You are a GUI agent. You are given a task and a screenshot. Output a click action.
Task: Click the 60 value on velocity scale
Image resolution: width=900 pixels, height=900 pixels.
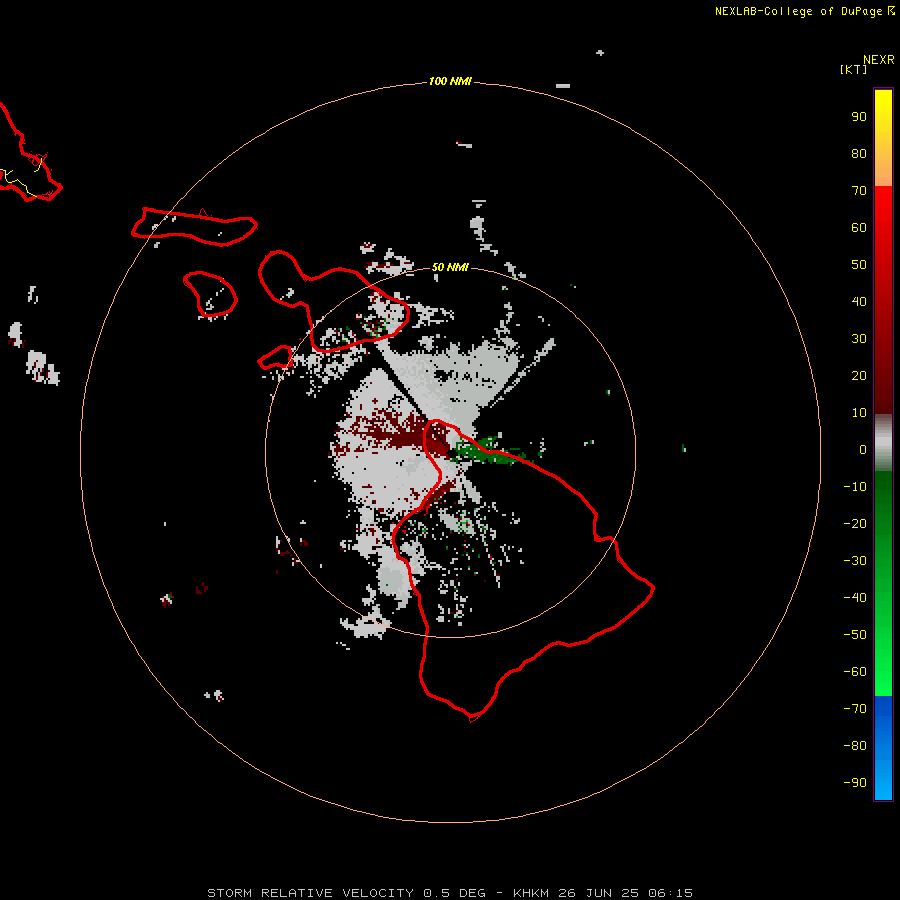859,228
